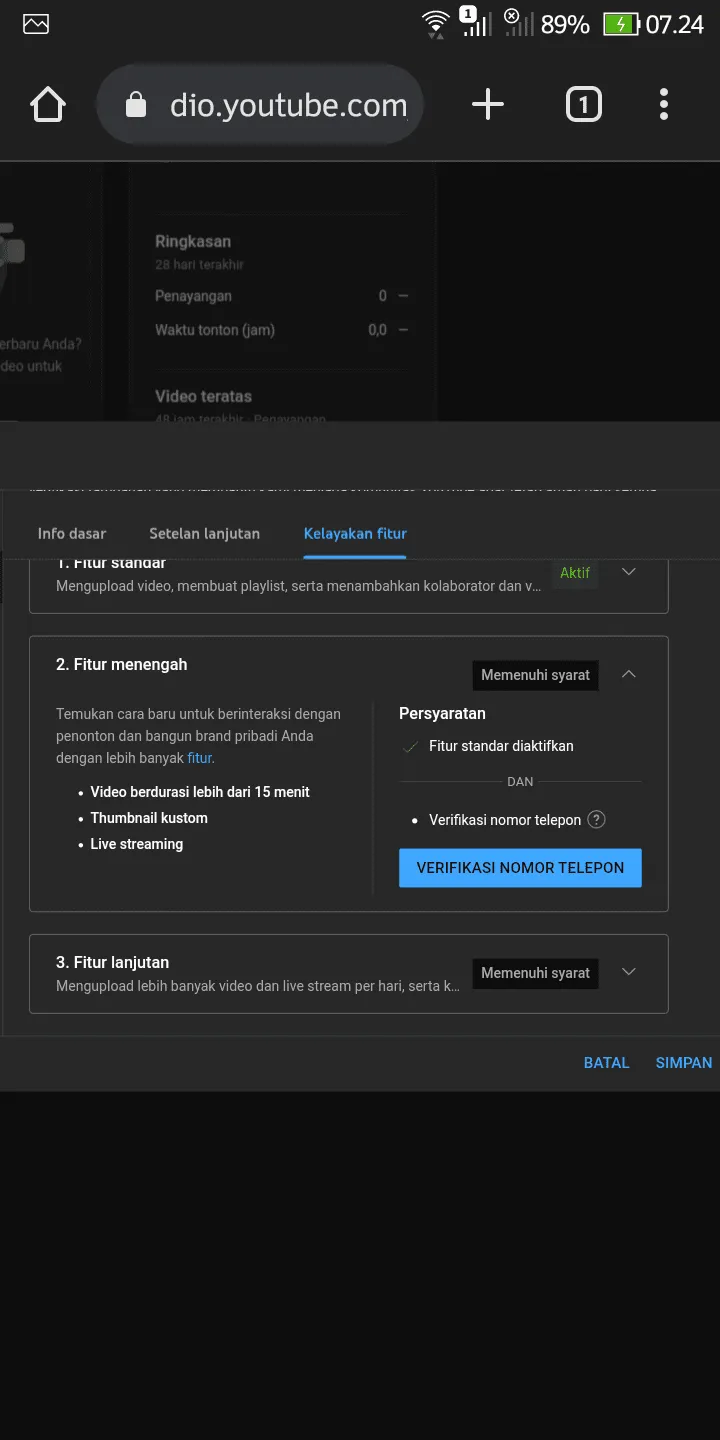Tap the padlock site security icon

tap(136, 105)
